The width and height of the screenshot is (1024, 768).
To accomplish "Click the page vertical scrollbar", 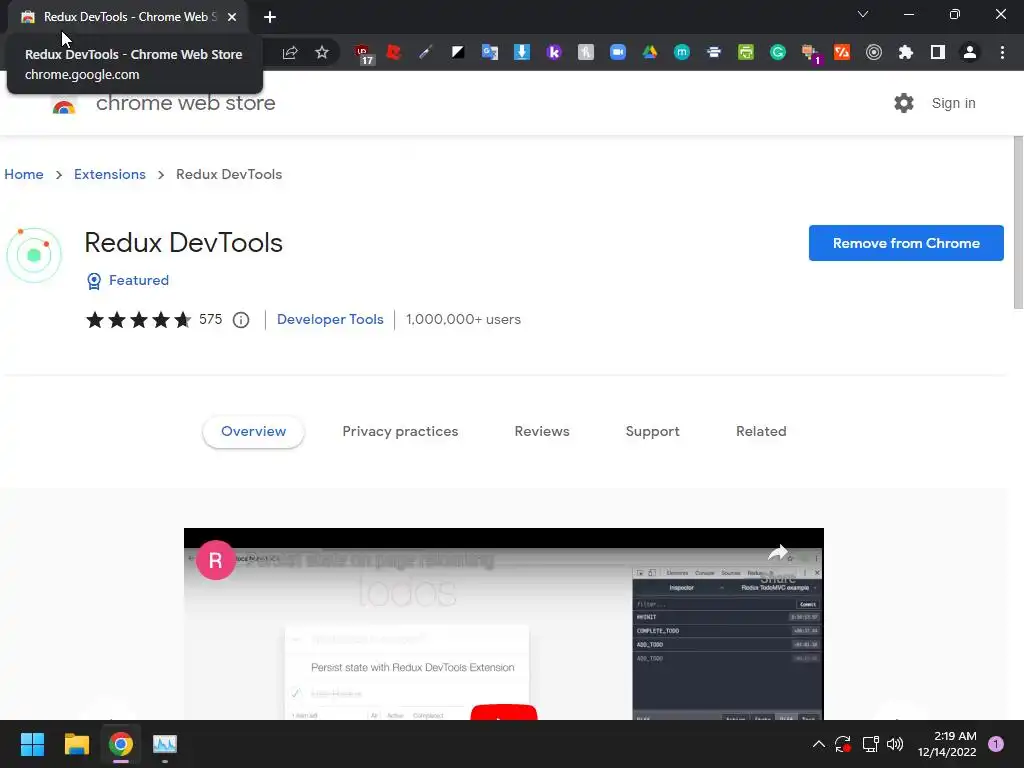I will [1018, 222].
